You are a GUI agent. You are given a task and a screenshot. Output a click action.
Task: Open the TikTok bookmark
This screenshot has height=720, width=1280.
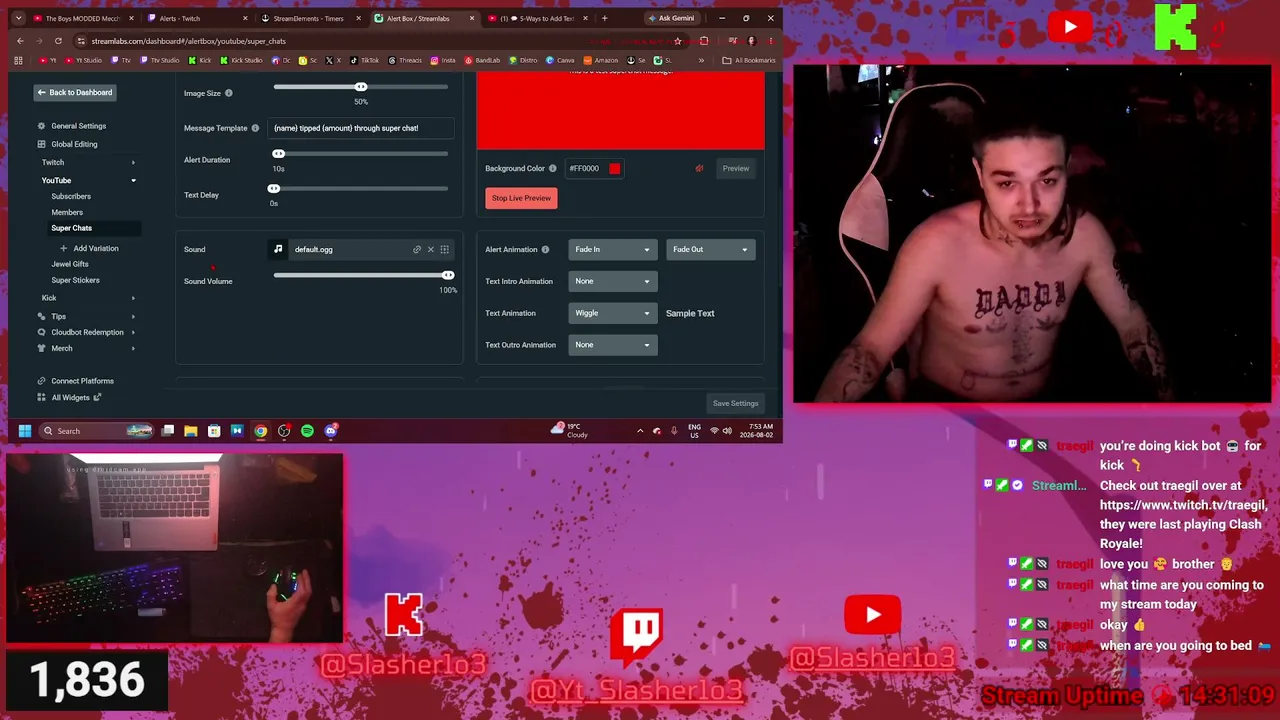click(x=364, y=60)
